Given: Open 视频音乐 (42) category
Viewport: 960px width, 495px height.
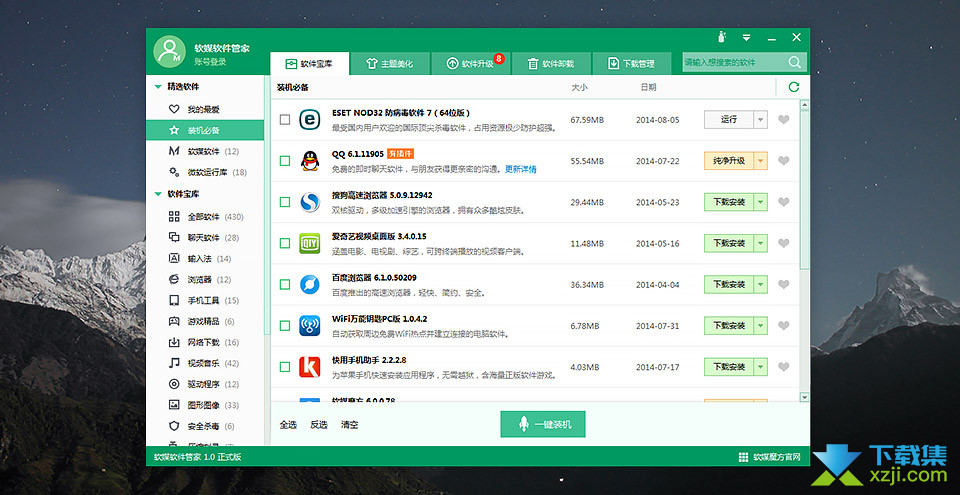Looking at the screenshot, I should pos(204,363).
